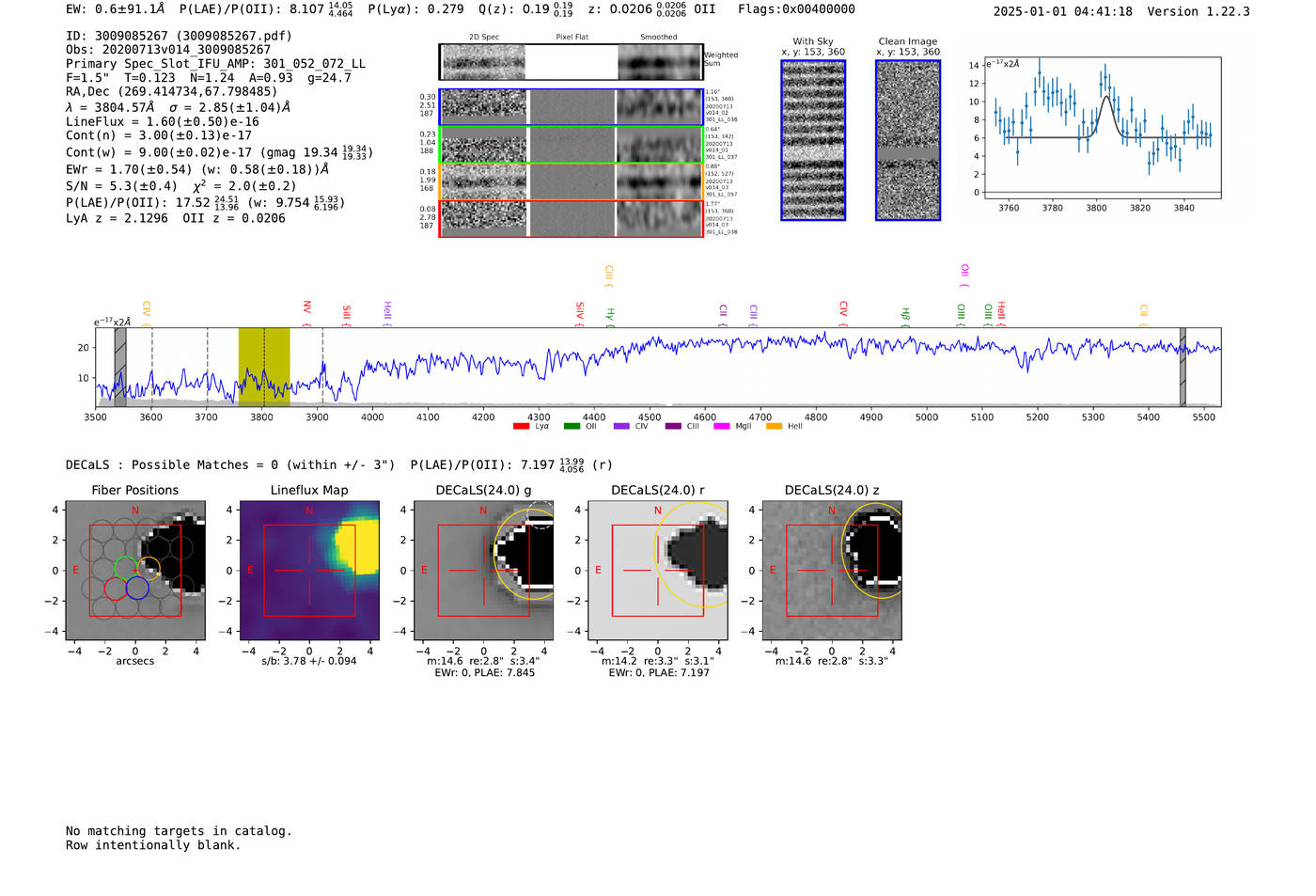Click the orange-bordered fiber 2D spectrum row
Viewport: 1316px width, 896px height.
point(572,181)
